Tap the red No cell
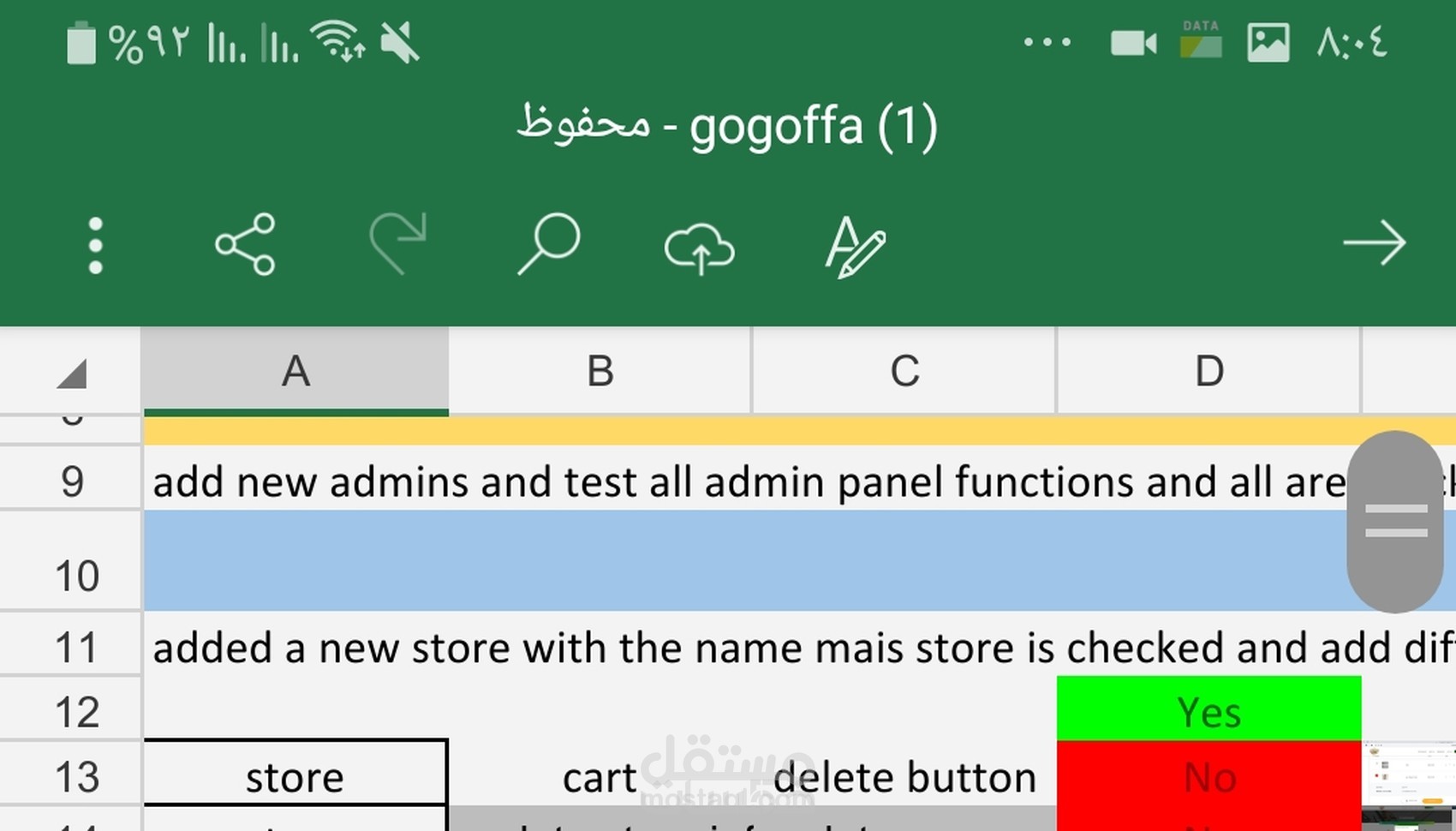Image resolution: width=1456 pixels, height=831 pixels. [1208, 777]
